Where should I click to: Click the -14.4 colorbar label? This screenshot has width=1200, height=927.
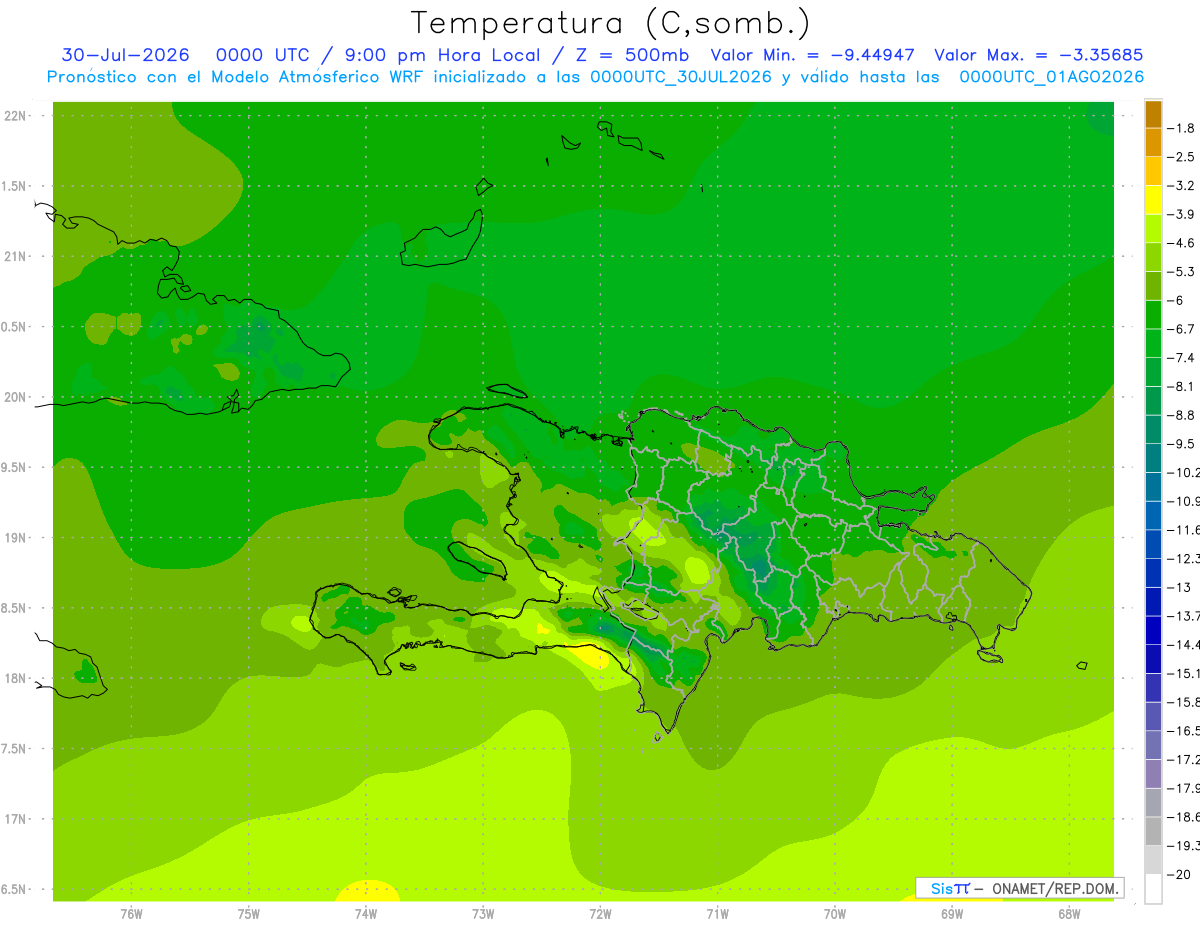point(1183,644)
